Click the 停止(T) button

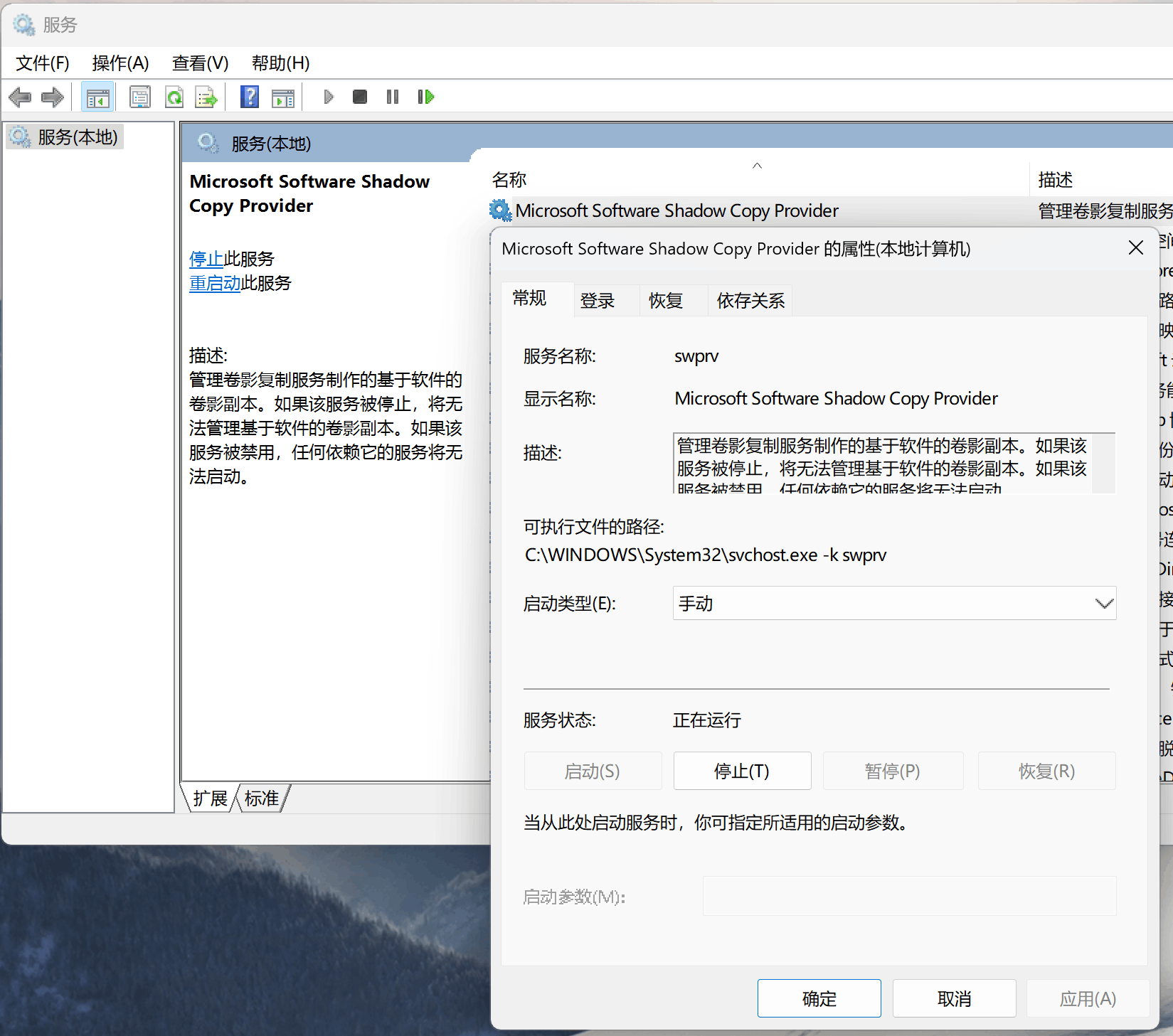[742, 771]
